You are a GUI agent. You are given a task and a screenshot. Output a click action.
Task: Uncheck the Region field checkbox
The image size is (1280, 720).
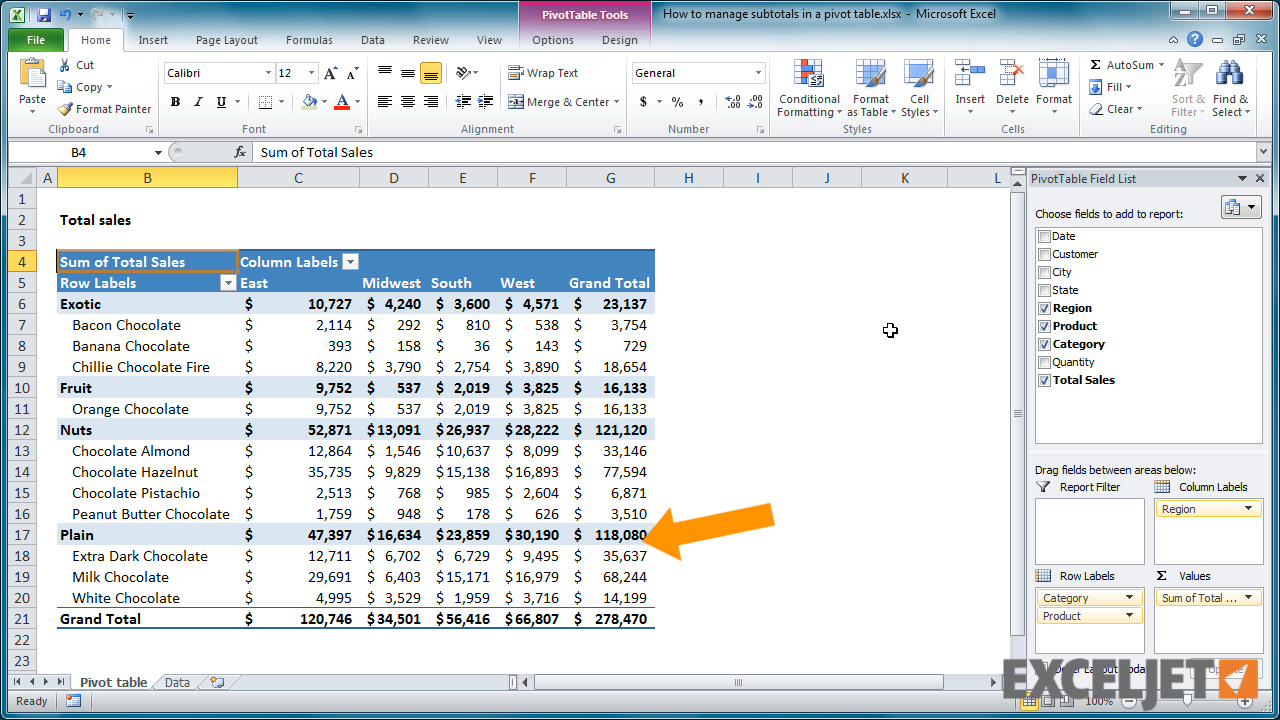pos(1044,308)
